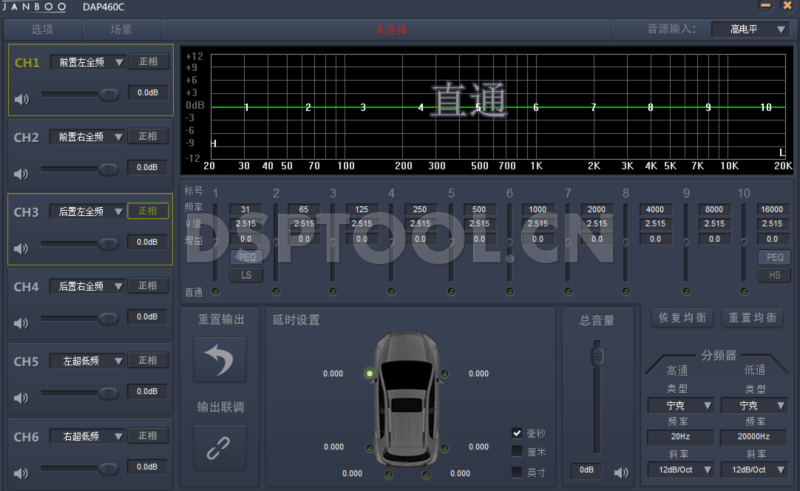Mute CH6 using its speaker icon
This screenshot has width=800, height=491.
point(22,467)
